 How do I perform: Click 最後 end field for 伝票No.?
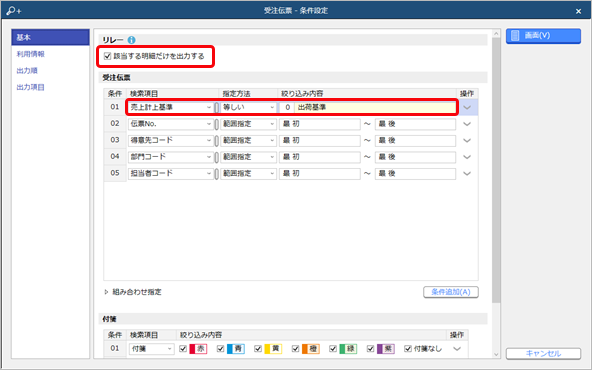point(415,124)
